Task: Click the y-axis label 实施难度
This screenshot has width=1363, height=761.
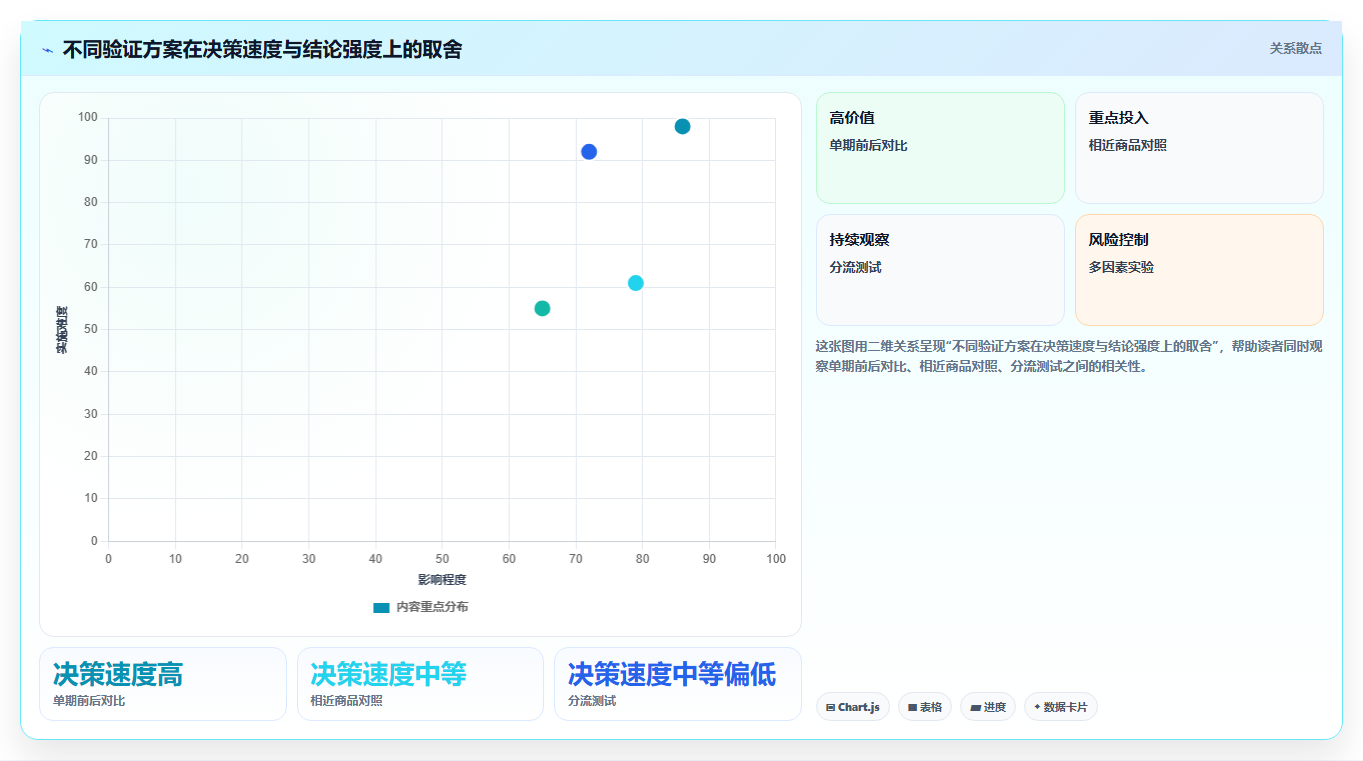Action: (62, 330)
